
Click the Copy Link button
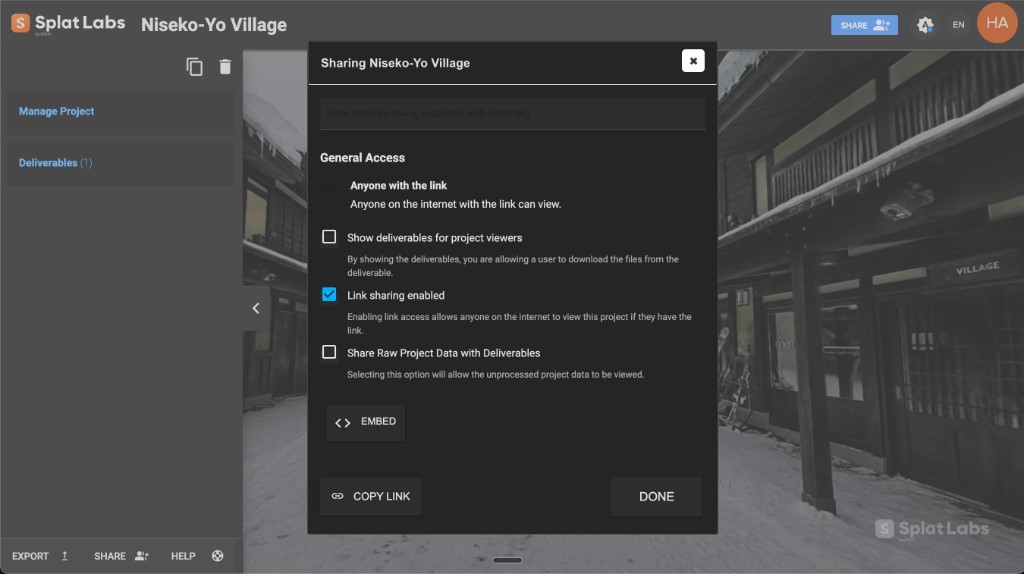[x=371, y=496]
